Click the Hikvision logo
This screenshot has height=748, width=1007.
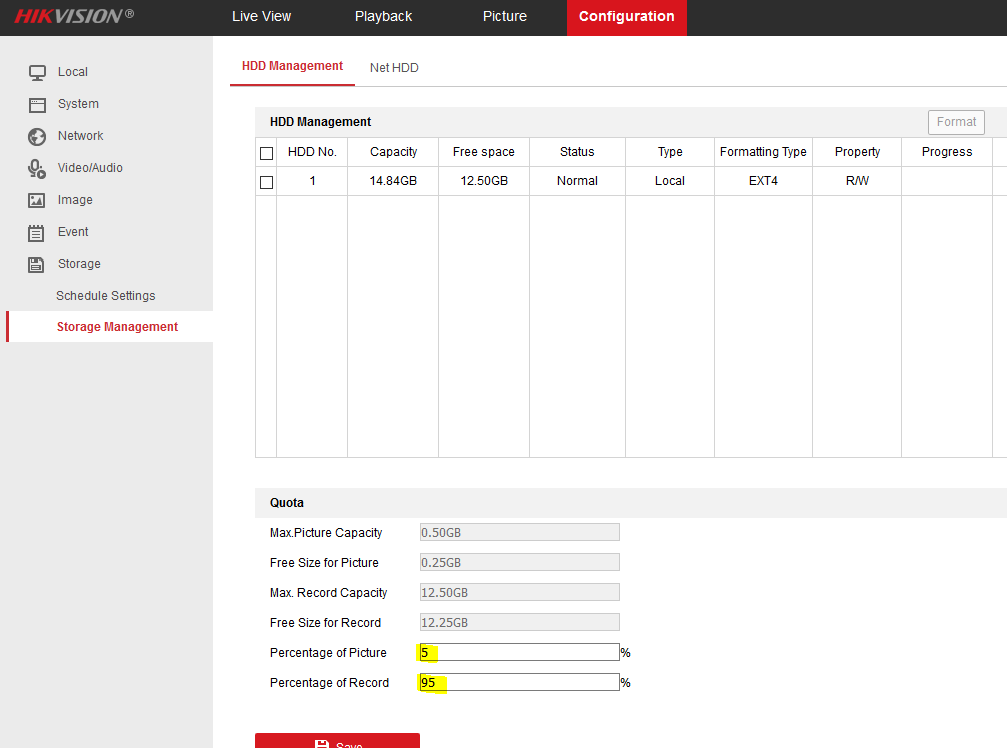click(73, 16)
